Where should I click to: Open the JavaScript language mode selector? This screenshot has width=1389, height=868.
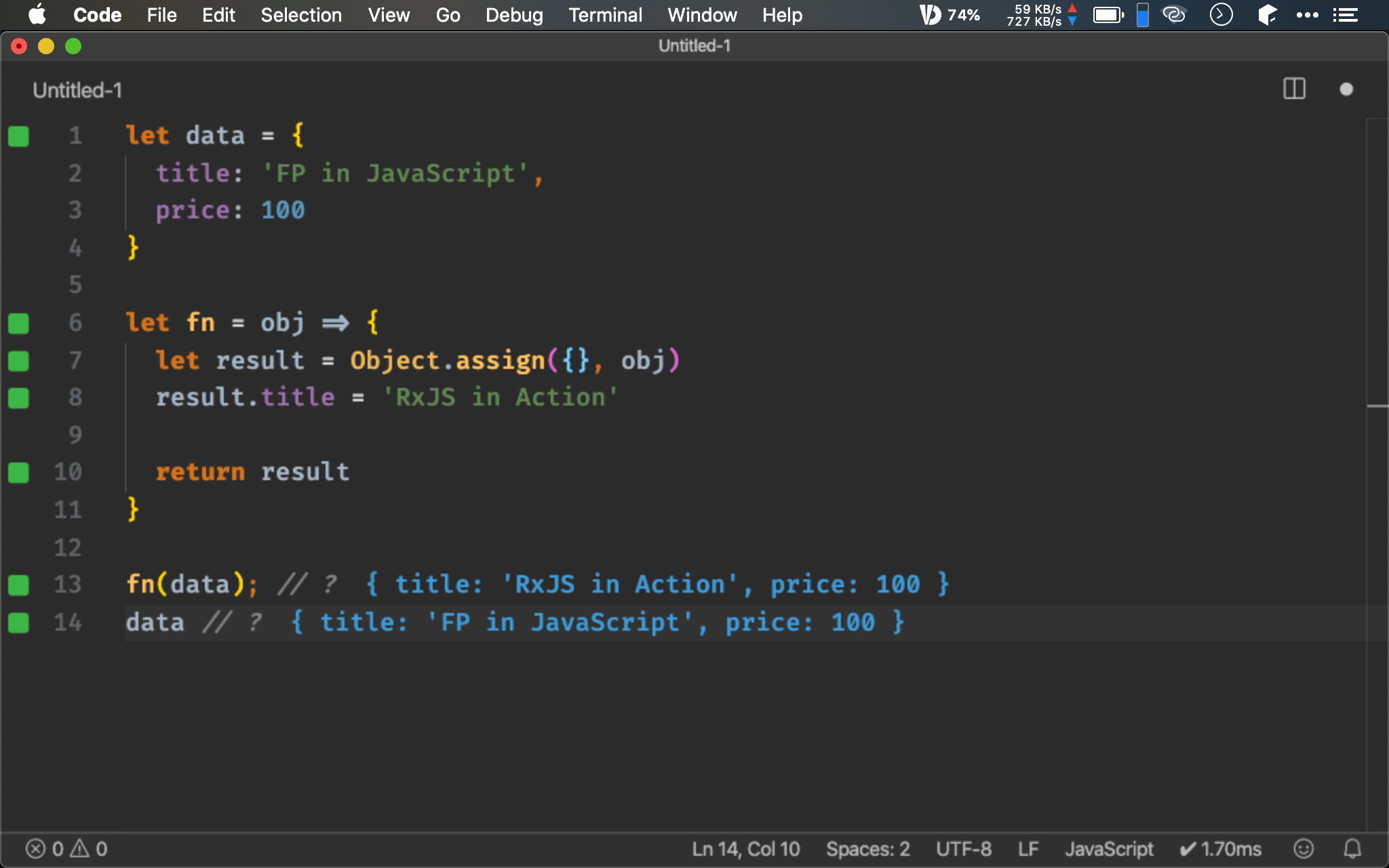pyautogui.click(x=1109, y=848)
